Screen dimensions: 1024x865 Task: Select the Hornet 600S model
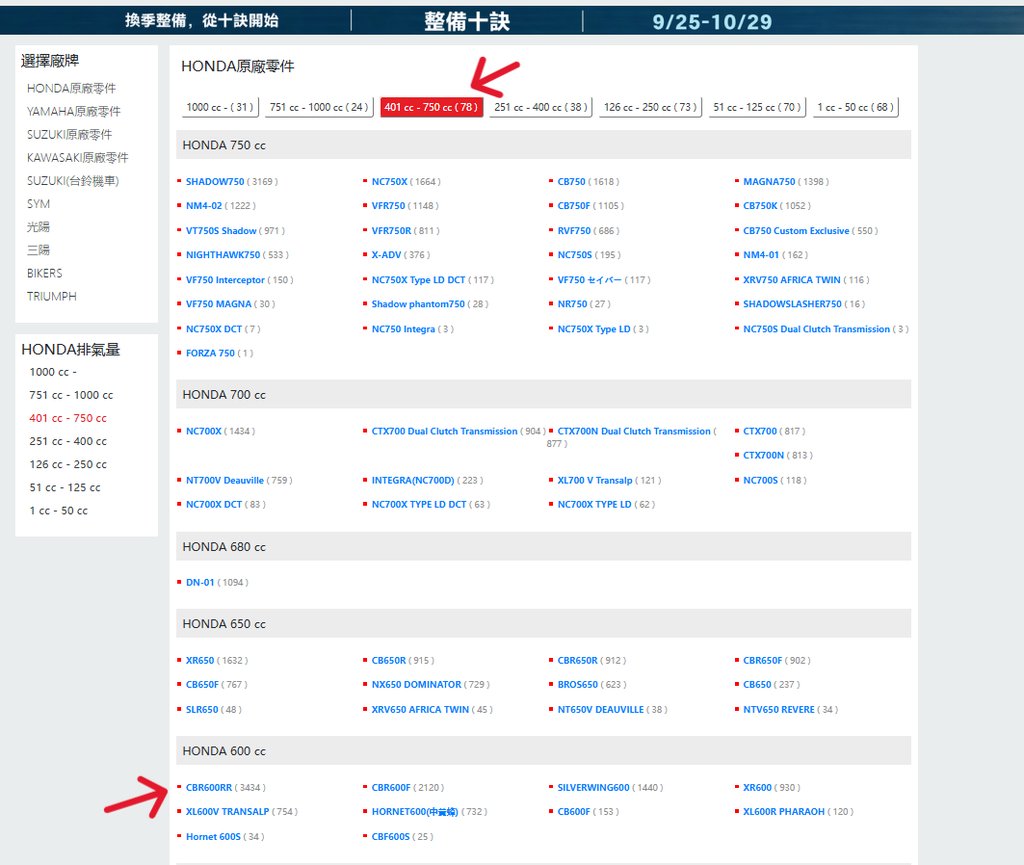213,836
